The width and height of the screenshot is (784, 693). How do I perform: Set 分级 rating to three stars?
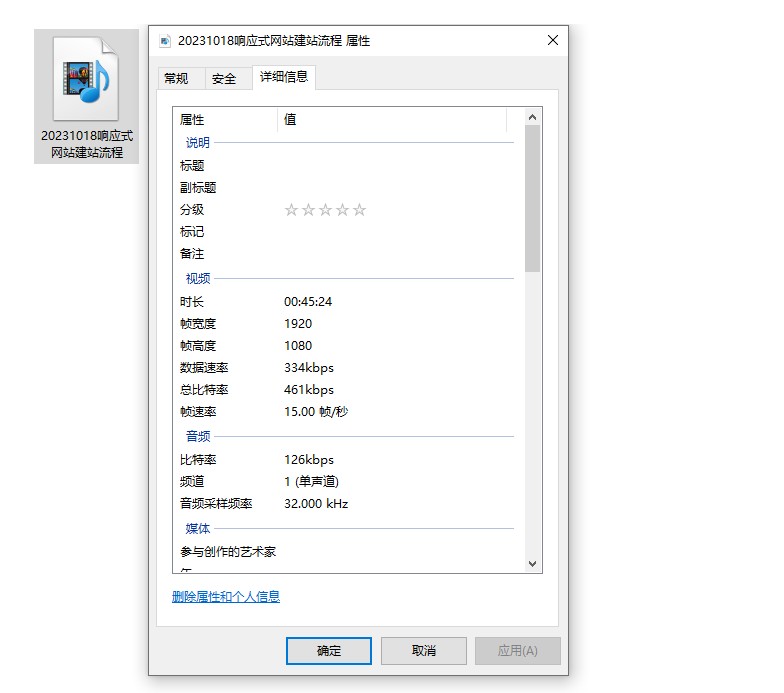pyautogui.click(x=326, y=210)
